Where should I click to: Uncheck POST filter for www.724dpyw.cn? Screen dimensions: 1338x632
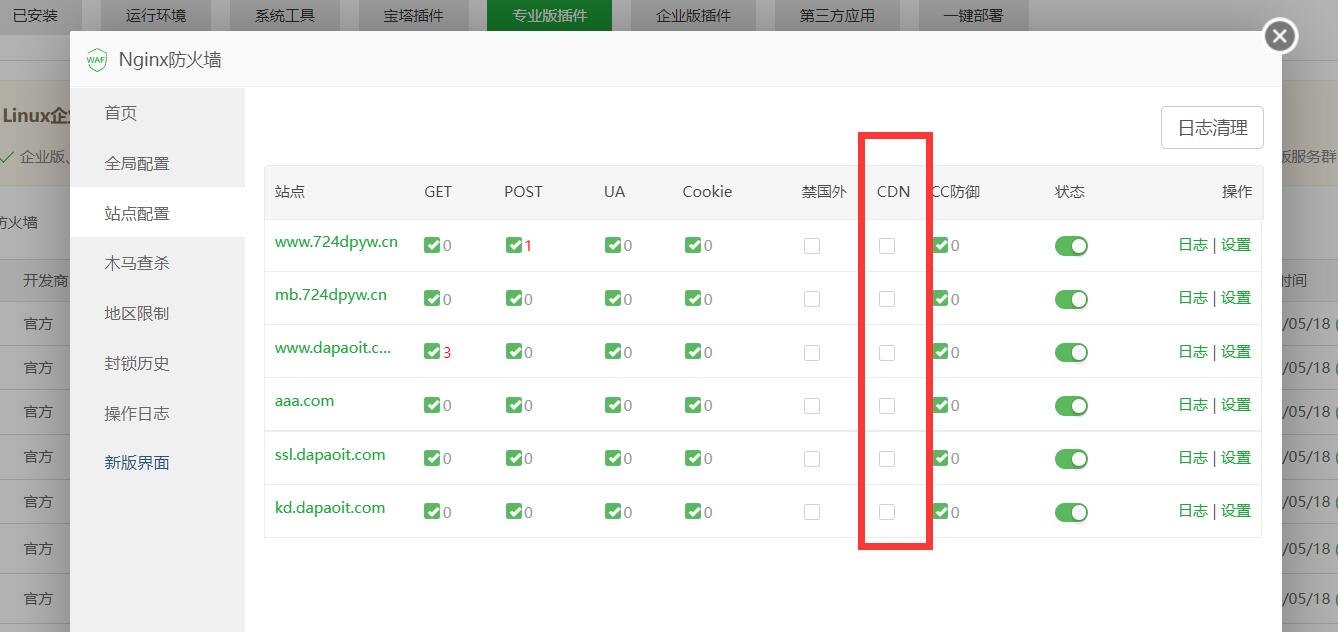pyautogui.click(x=514, y=245)
